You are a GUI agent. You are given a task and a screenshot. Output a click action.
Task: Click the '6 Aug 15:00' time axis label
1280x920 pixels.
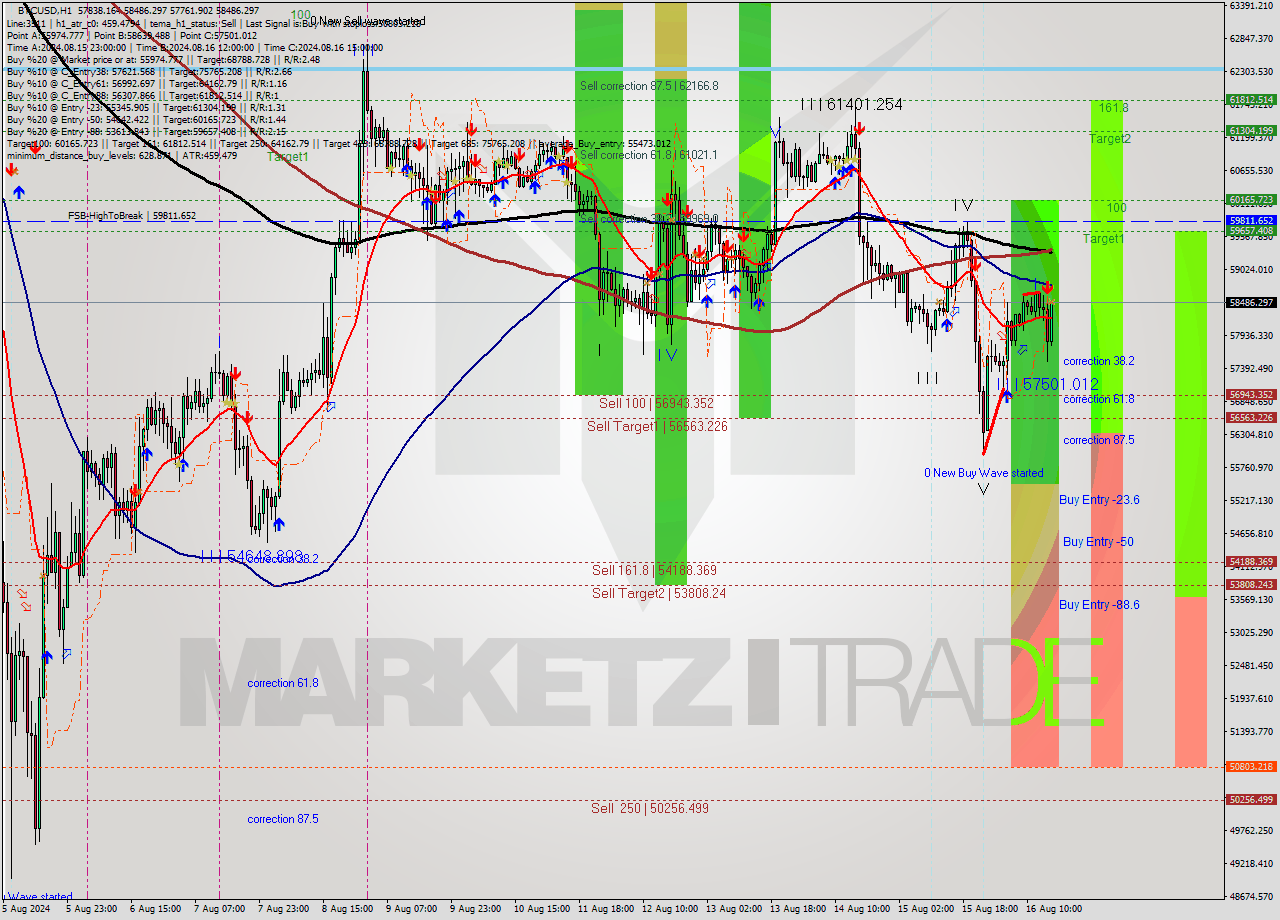point(155,910)
